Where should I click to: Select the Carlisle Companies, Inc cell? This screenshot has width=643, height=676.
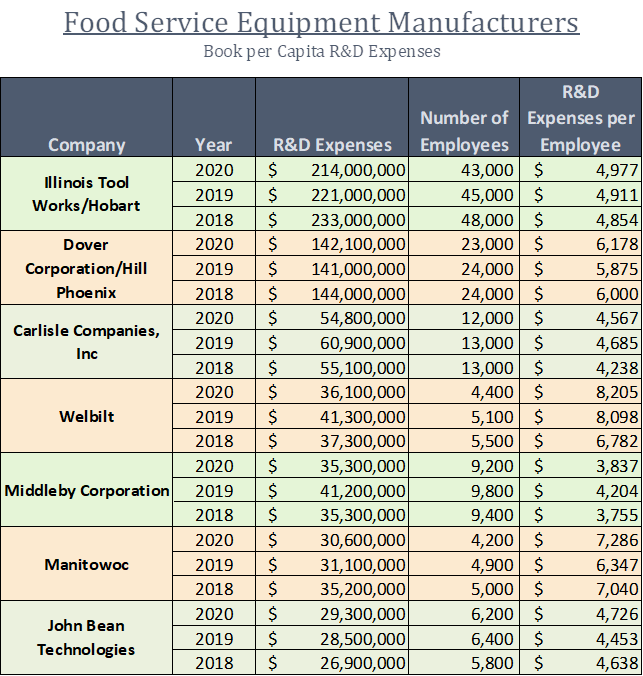click(x=87, y=342)
